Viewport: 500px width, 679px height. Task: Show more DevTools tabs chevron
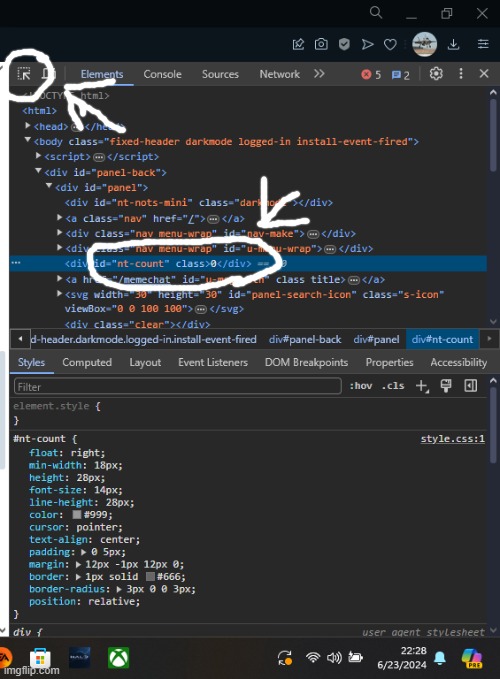319,74
